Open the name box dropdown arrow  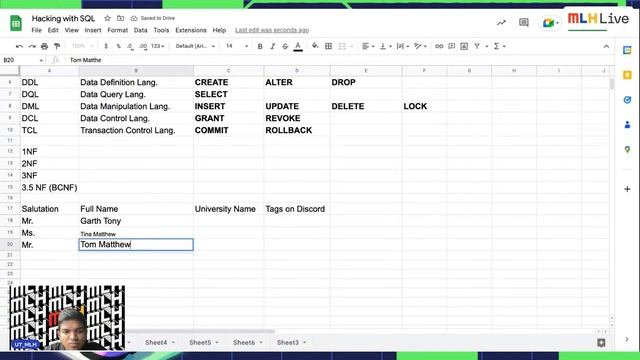click(x=41, y=60)
